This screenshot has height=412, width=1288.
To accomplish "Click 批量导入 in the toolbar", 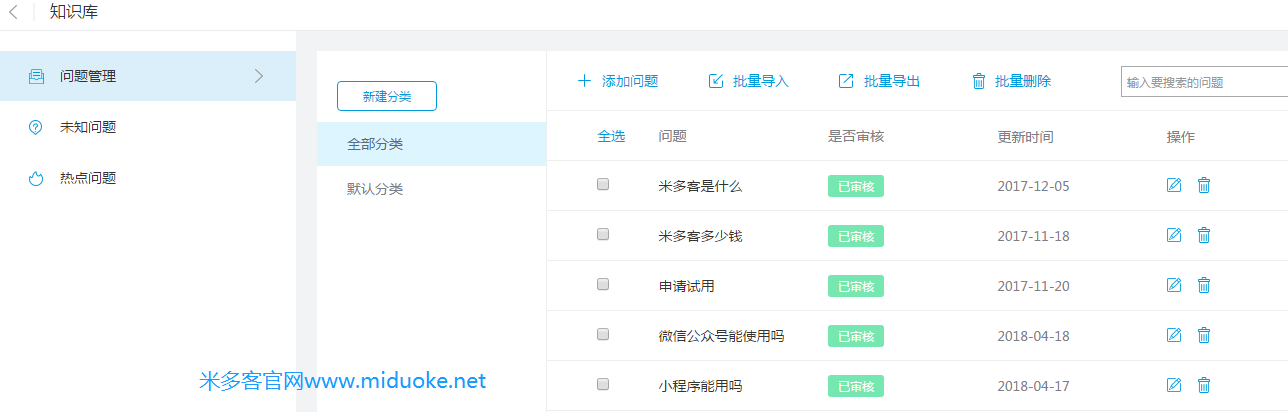I will (x=749, y=81).
